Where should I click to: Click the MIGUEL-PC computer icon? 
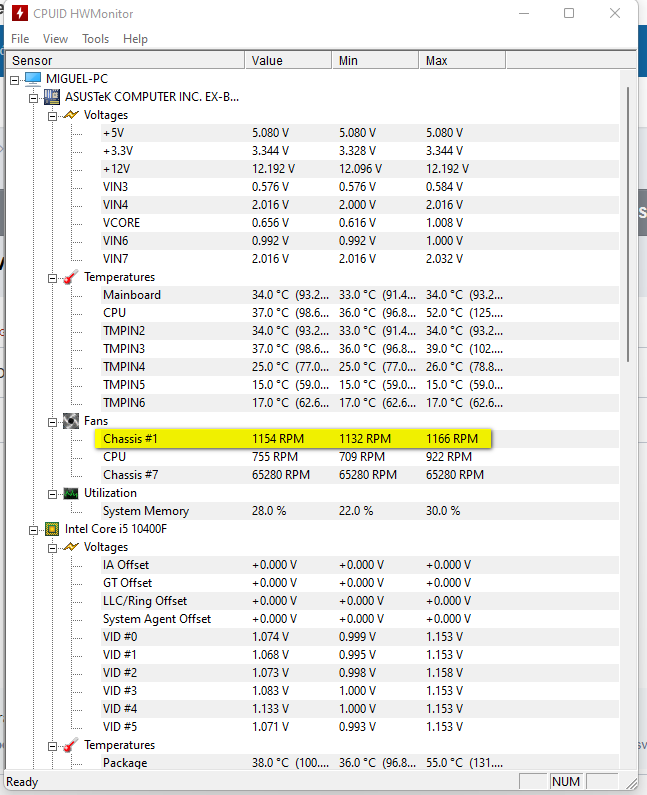pos(33,79)
